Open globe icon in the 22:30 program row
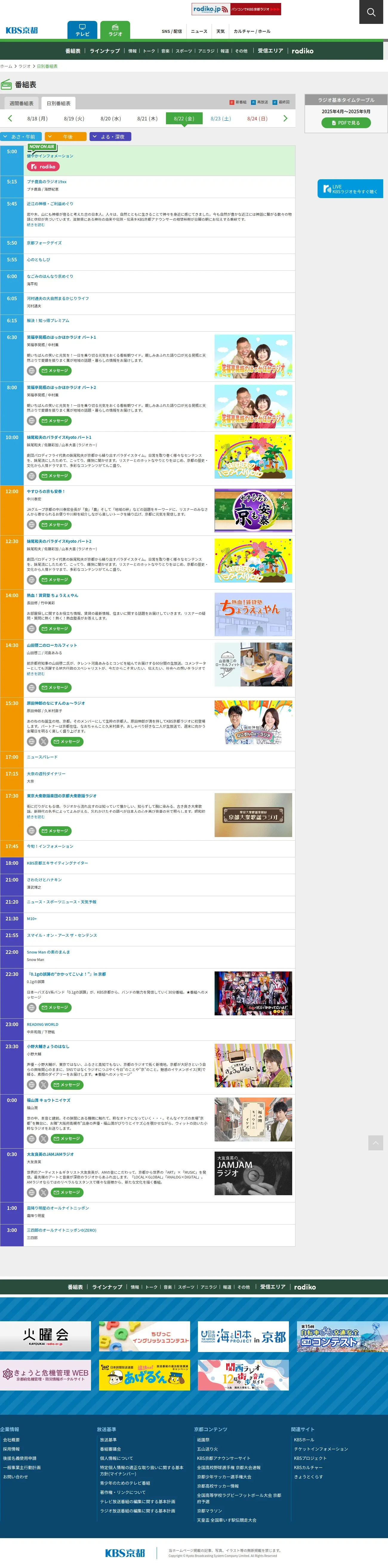Image resolution: width=388 pixels, height=1568 pixels. (x=32, y=1007)
